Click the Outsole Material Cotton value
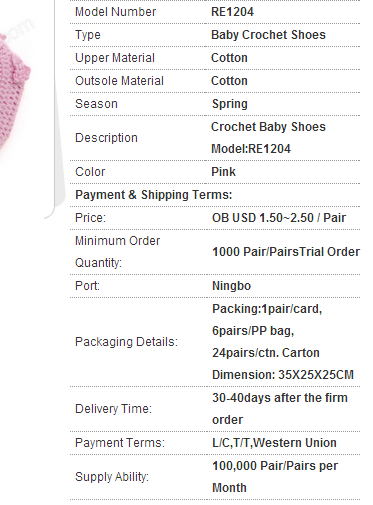This screenshot has width=373, height=505. pyautogui.click(x=229, y=81)
